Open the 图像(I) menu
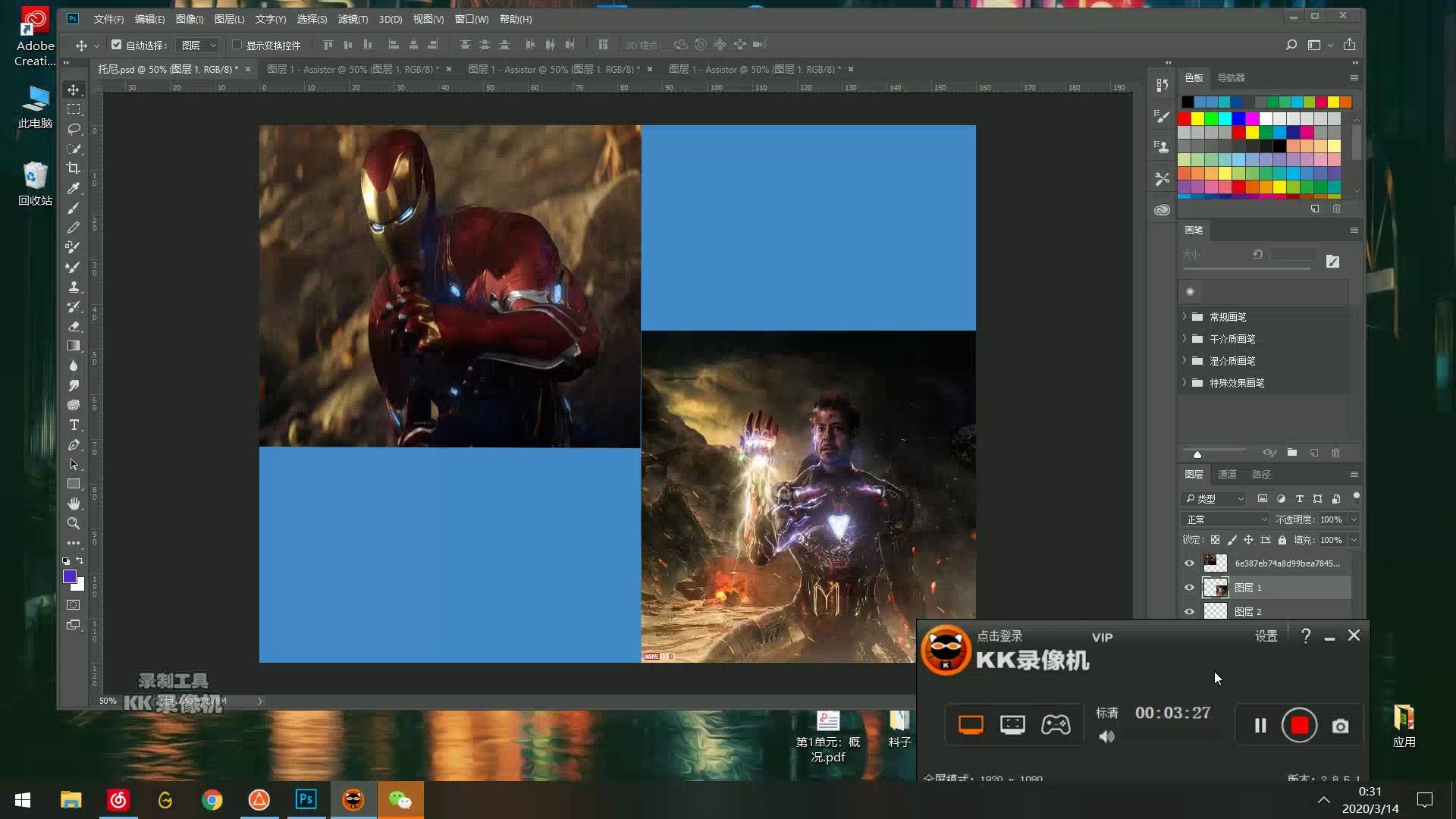The width and height of the screenshot is (1456, 819). point(190,19)
